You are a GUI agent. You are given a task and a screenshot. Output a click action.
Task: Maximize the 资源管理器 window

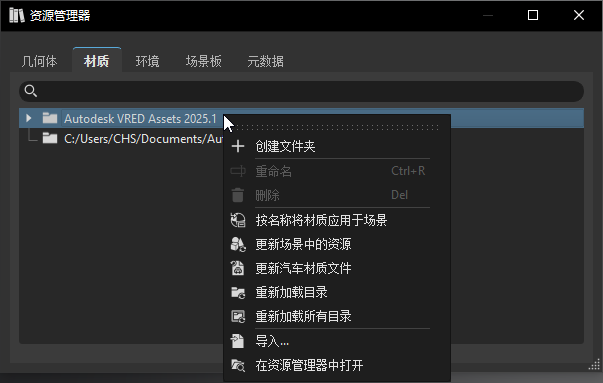(533, 15)
